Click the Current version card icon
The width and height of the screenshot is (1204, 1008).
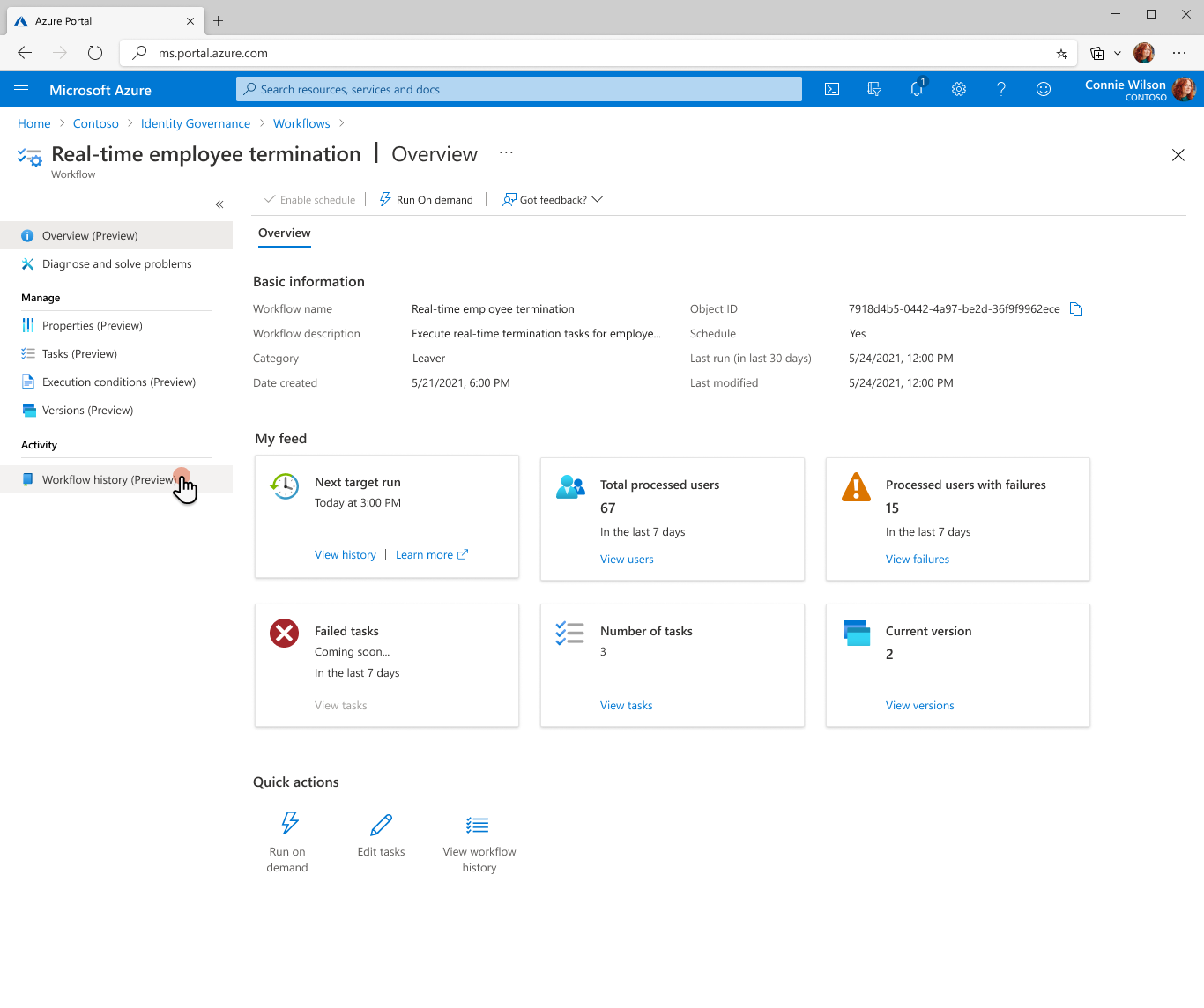click(856, 633)
